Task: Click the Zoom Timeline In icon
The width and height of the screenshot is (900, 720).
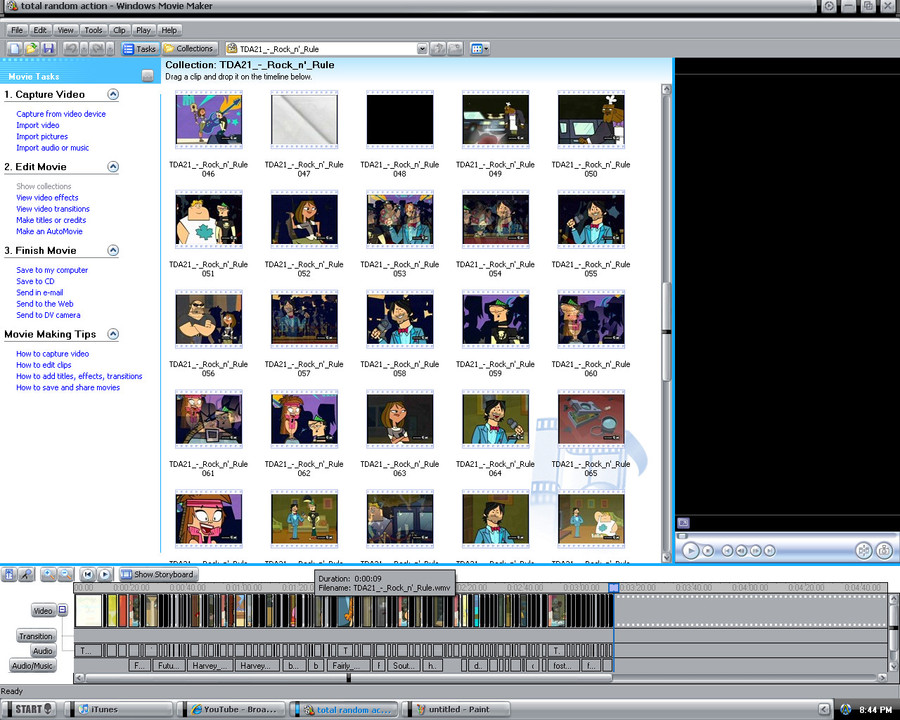Action: 49,574
